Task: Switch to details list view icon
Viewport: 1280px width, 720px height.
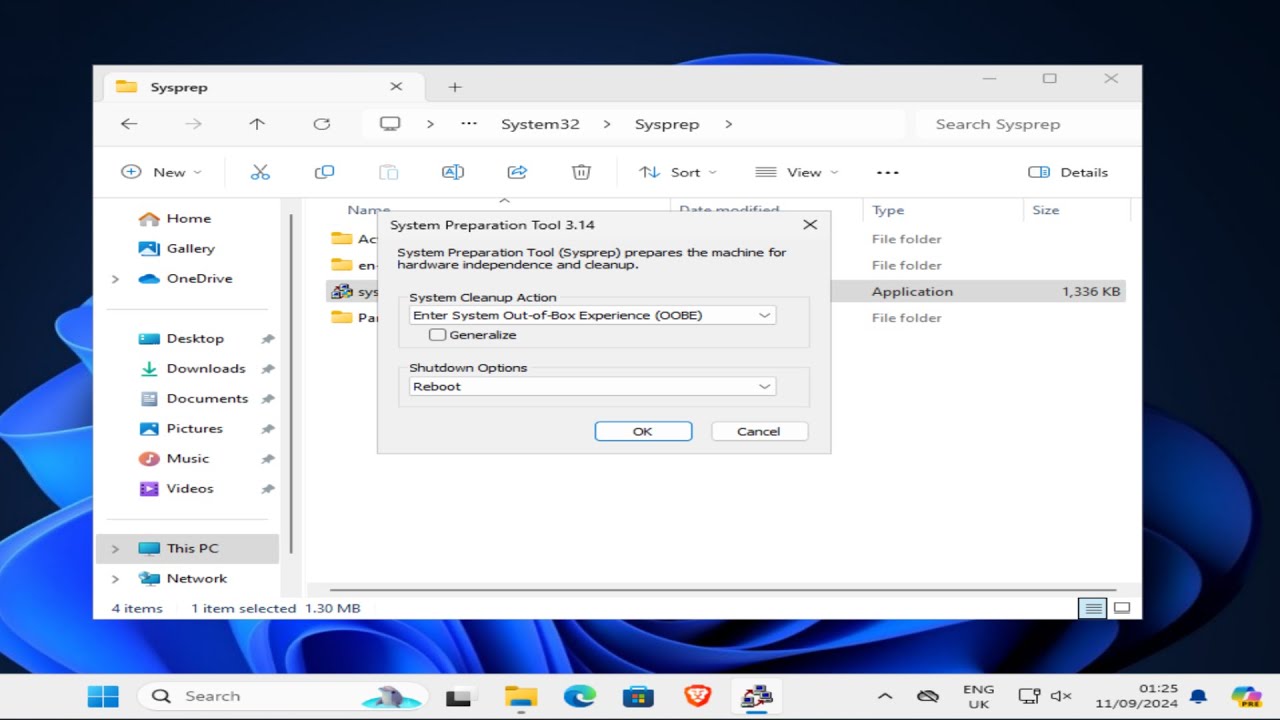Action: [x=1092, y=608]
